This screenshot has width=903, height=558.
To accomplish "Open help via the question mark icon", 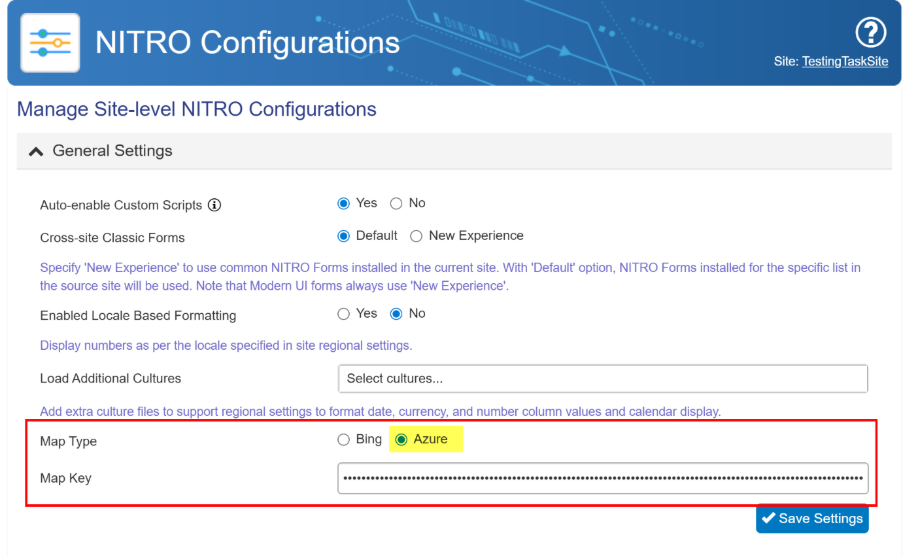I will [871, 33].
